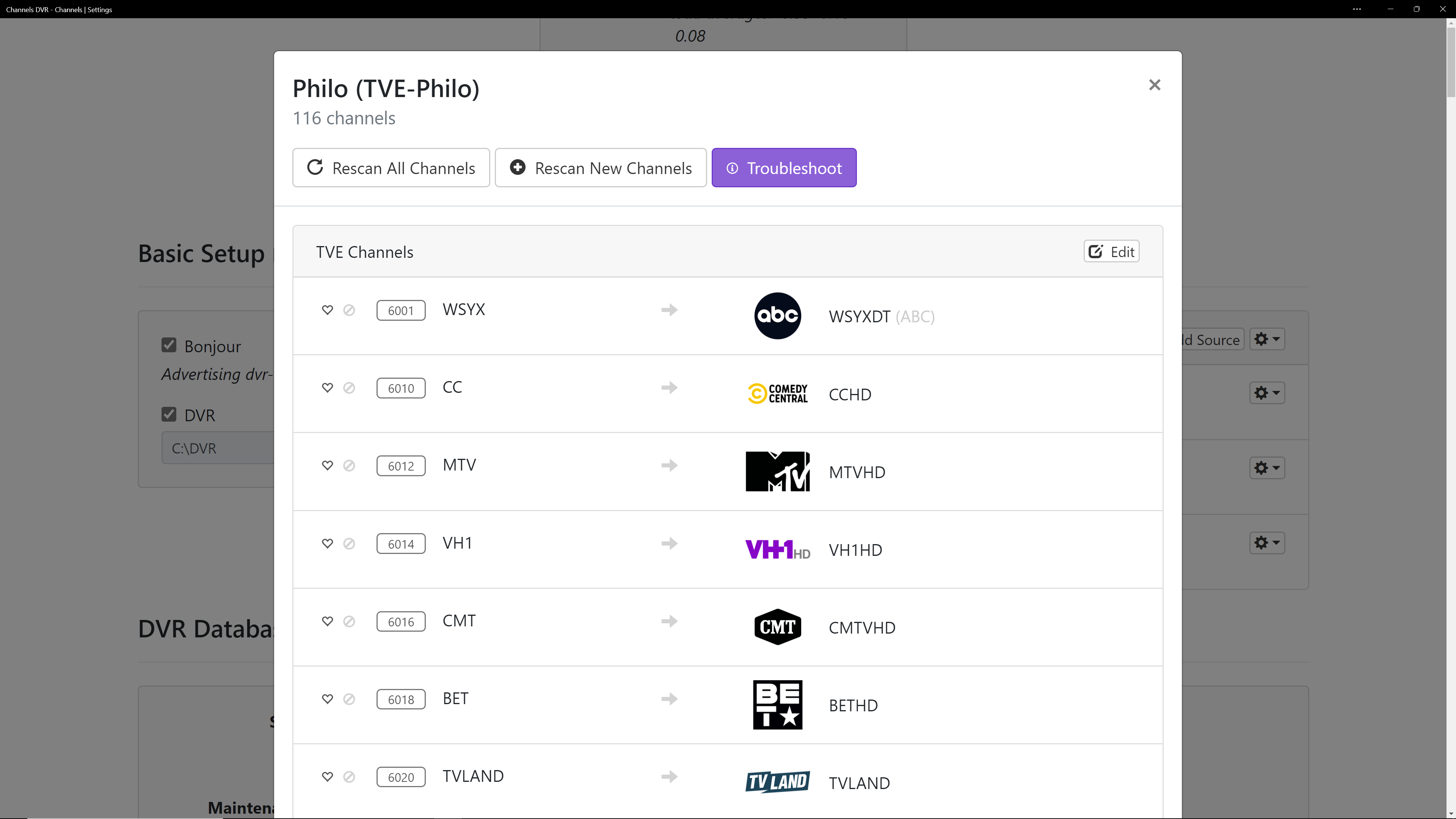
Task: Click Rescan New Channels button
Action: point(600,168)
